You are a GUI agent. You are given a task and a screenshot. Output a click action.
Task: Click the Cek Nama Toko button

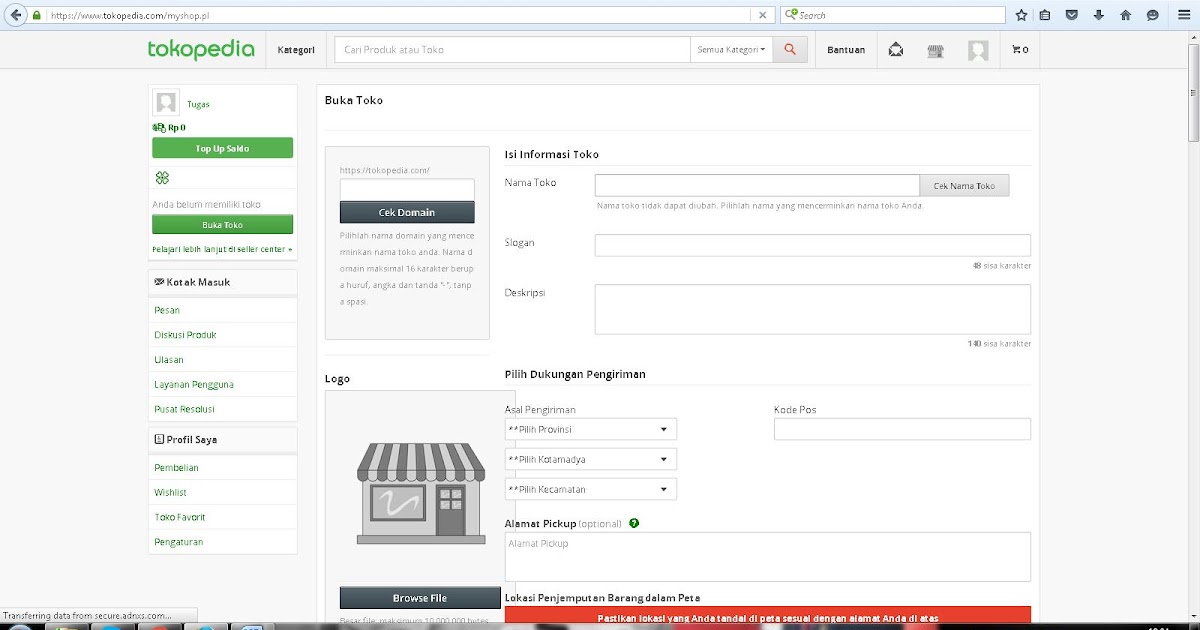964,186
